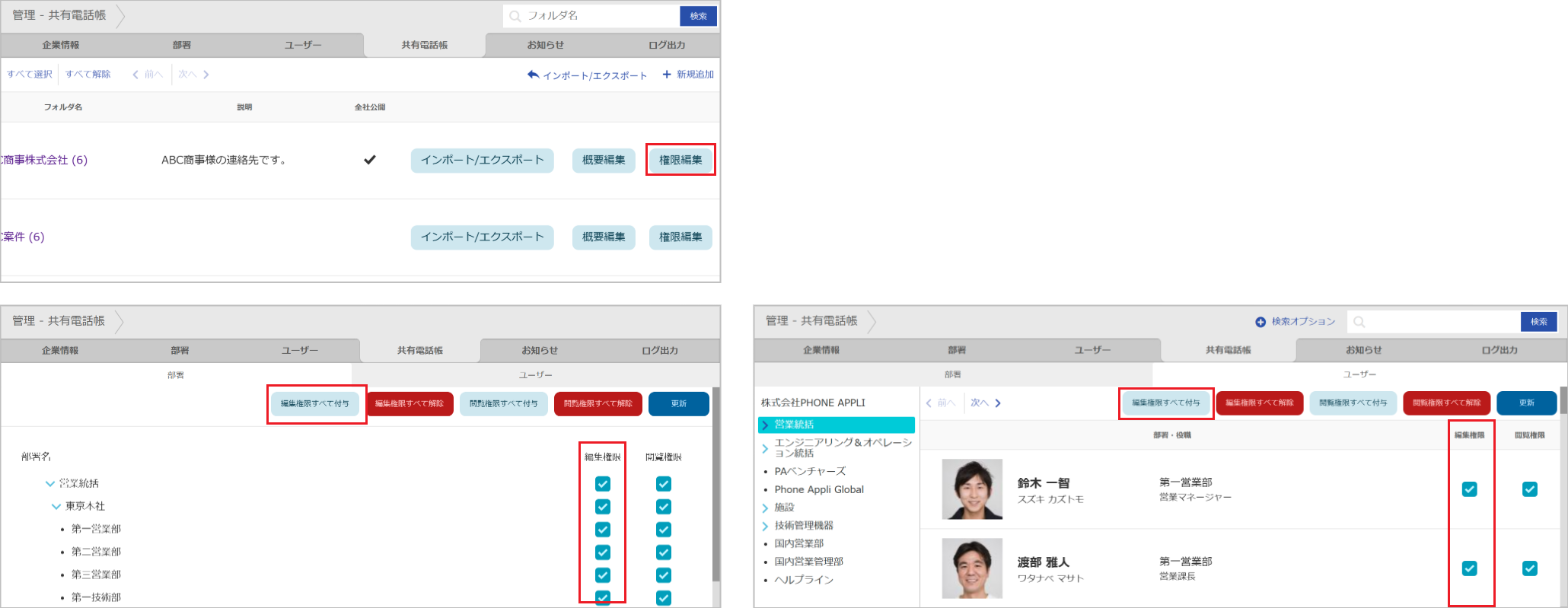Viewport: 1568px width, 608px height.
Task: Click the magnifier icon in the フォルダ名 search box
Action: (x=515, y=16)
